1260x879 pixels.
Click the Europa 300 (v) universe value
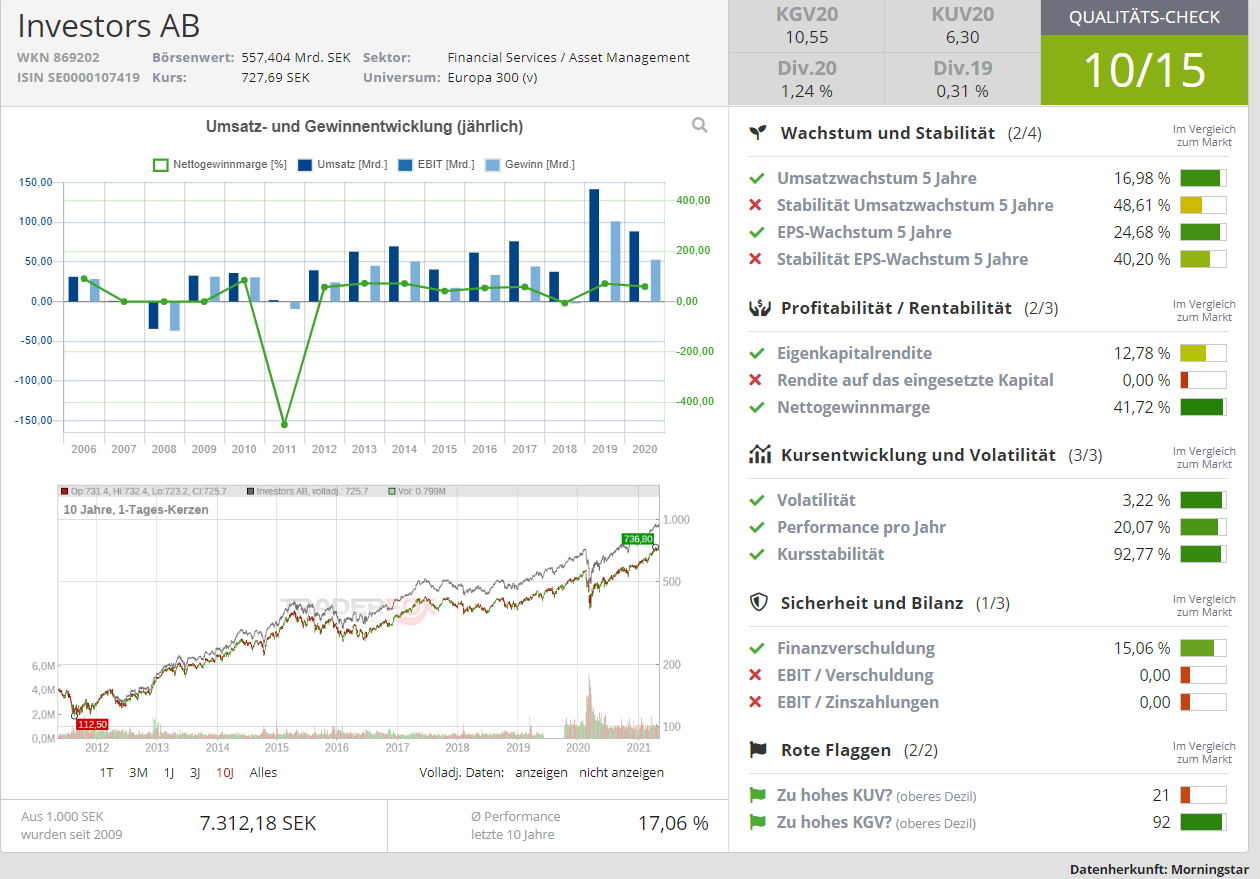click(x=492, y=77)
